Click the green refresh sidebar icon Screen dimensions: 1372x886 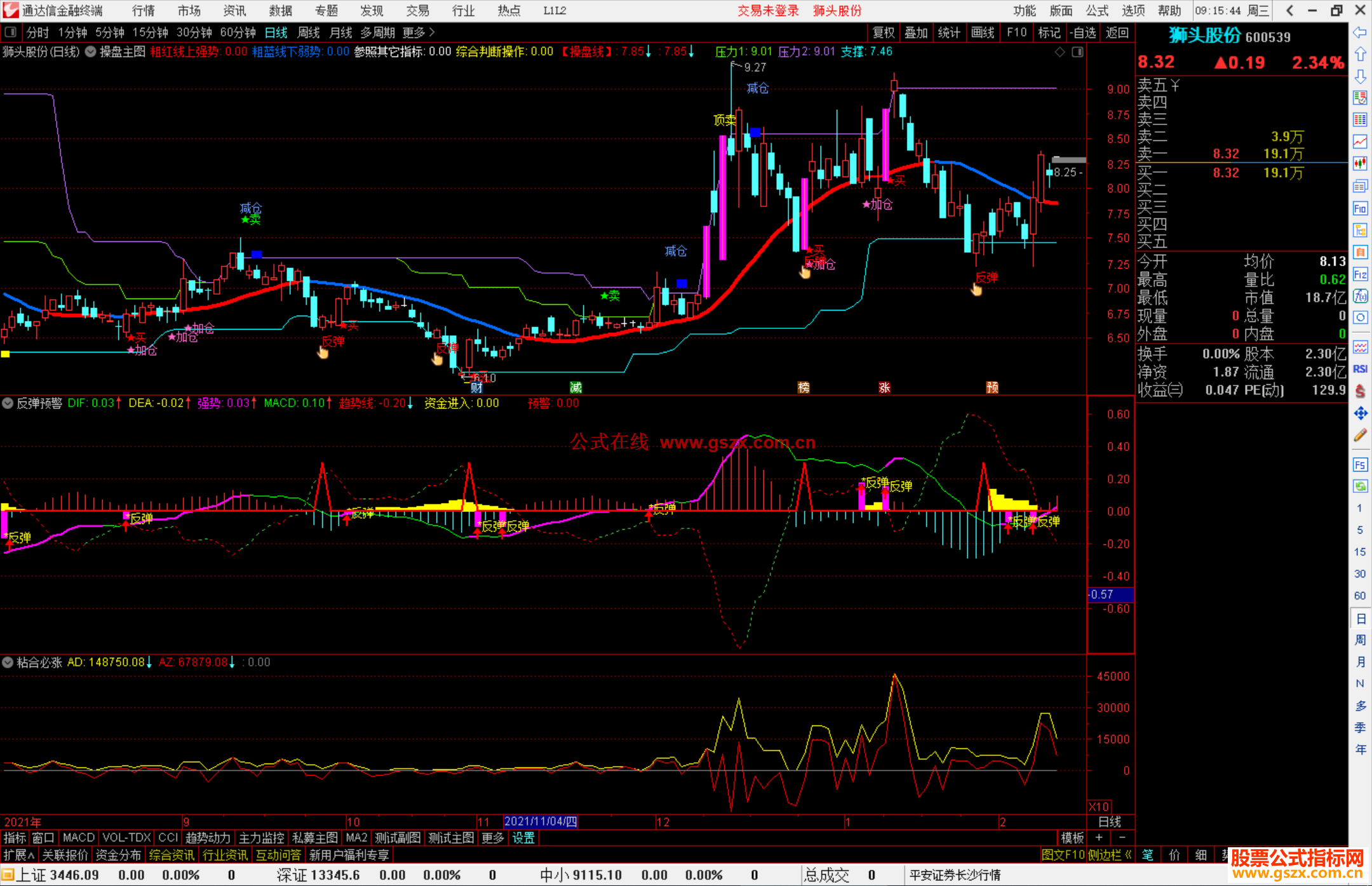tap(1360, 487)
